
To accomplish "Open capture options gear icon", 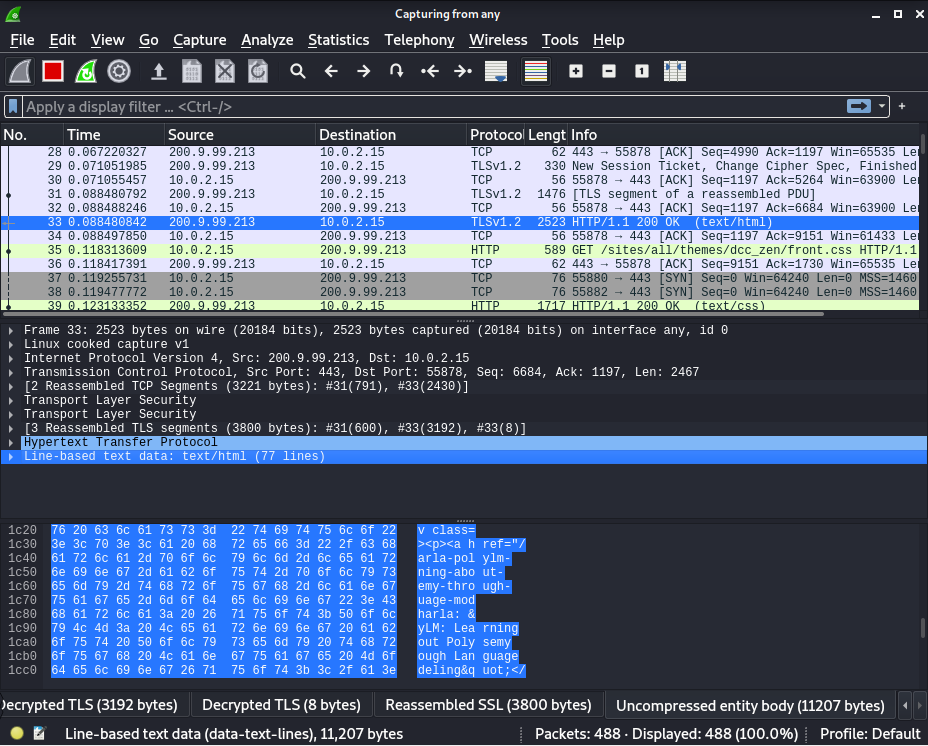I will [119, 71].
